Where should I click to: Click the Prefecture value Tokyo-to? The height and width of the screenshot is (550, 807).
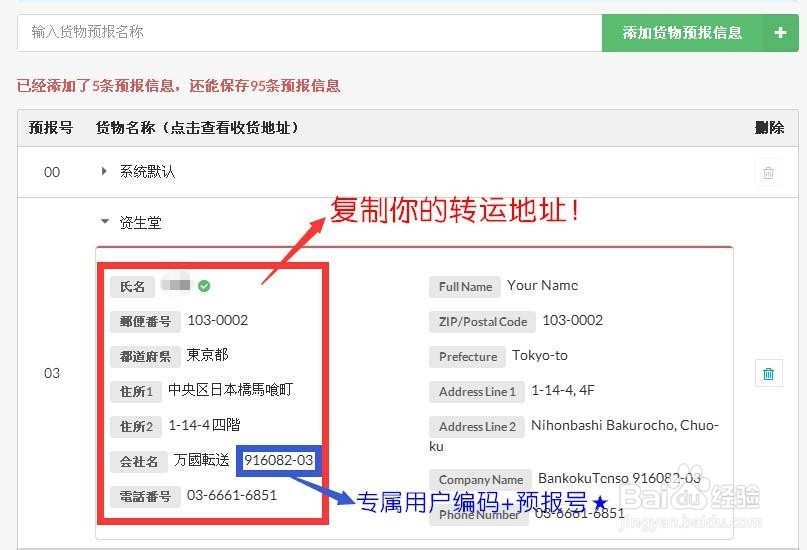click(540, 356)
